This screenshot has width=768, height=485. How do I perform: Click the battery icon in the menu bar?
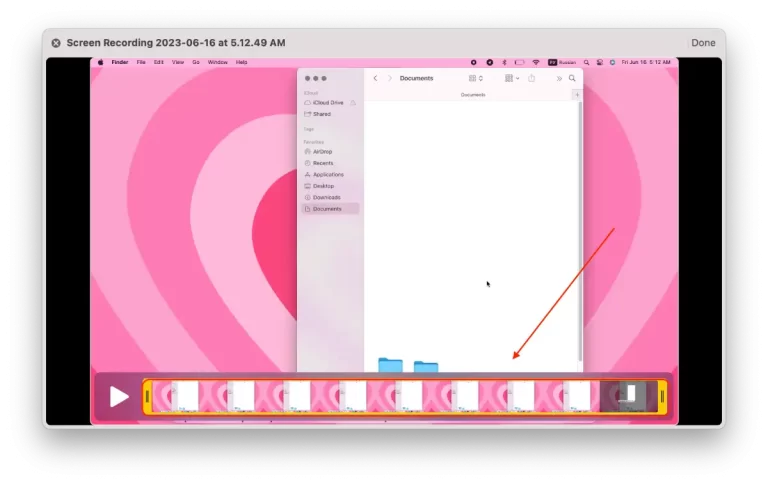click(520, 62)
